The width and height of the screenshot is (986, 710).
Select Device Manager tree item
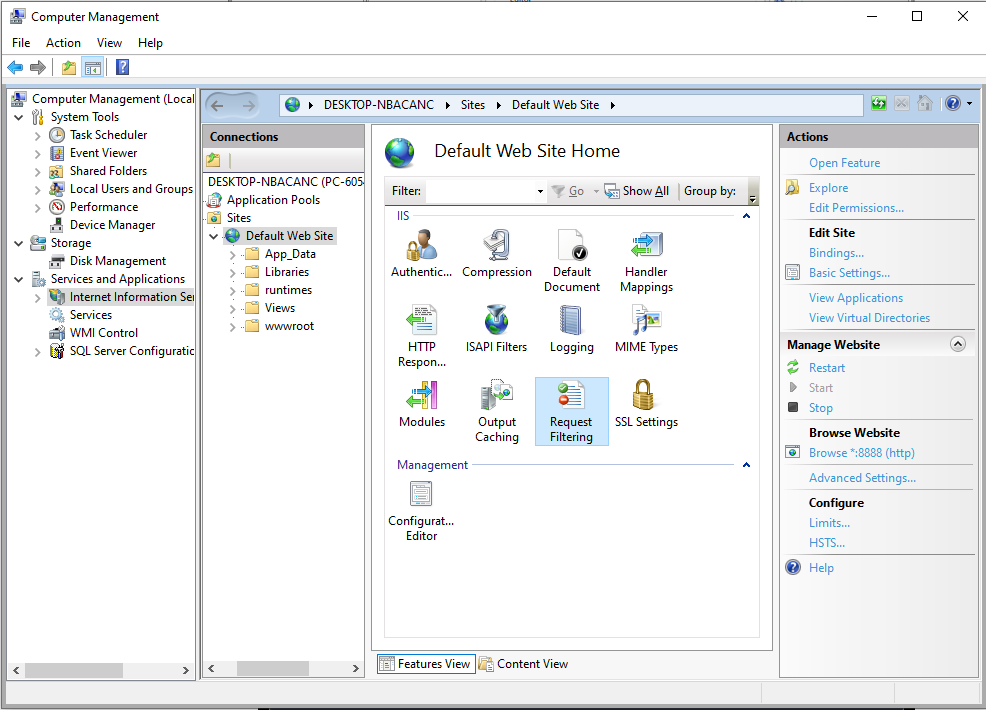coord(113,225)
